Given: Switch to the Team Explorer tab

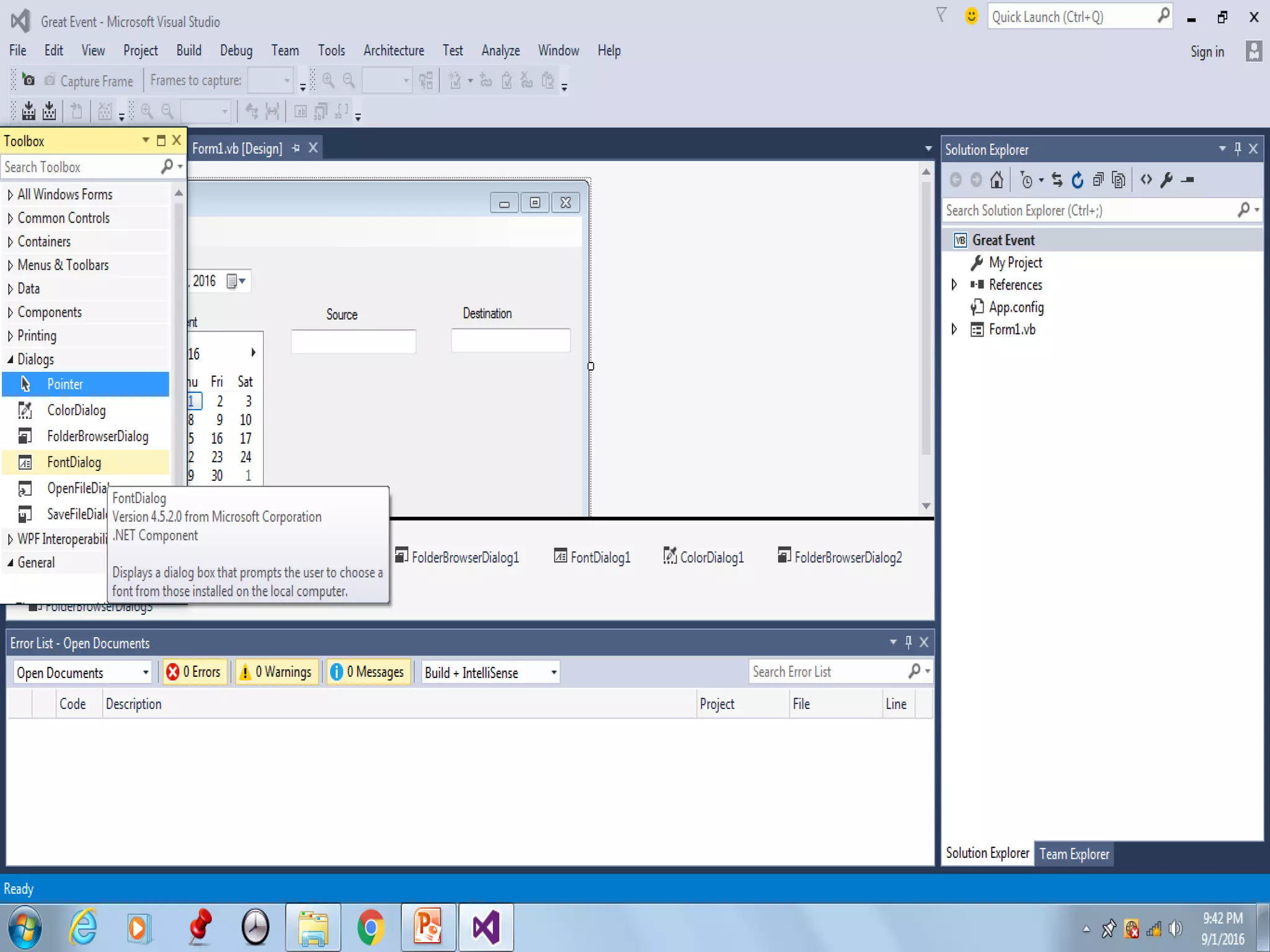Looking at the screenshot, I should point(1074,854).
